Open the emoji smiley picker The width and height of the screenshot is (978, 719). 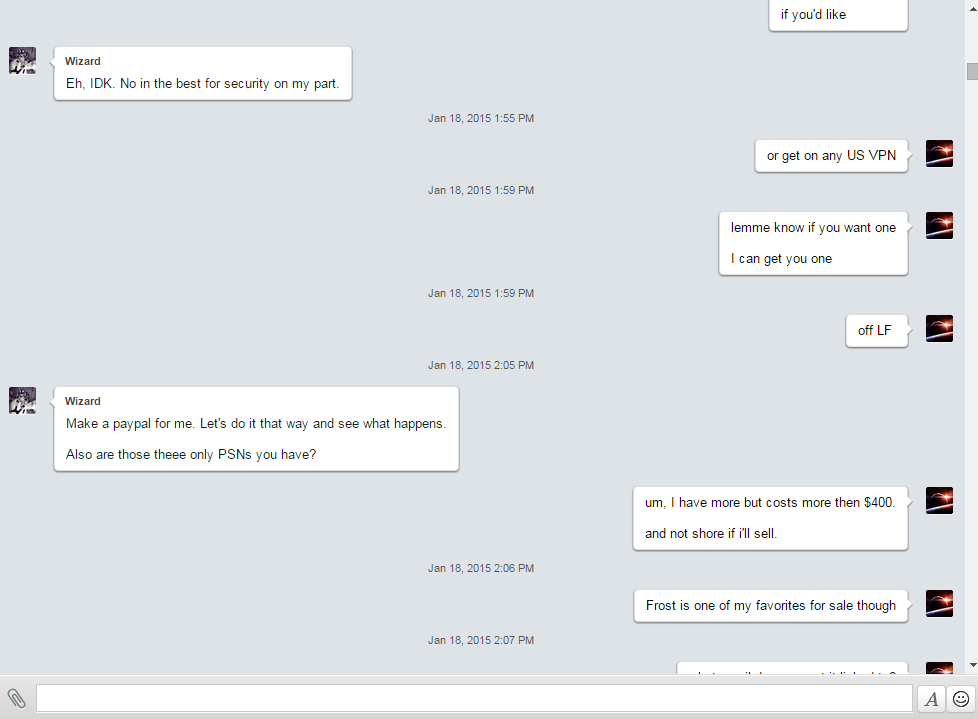[961, 699]
